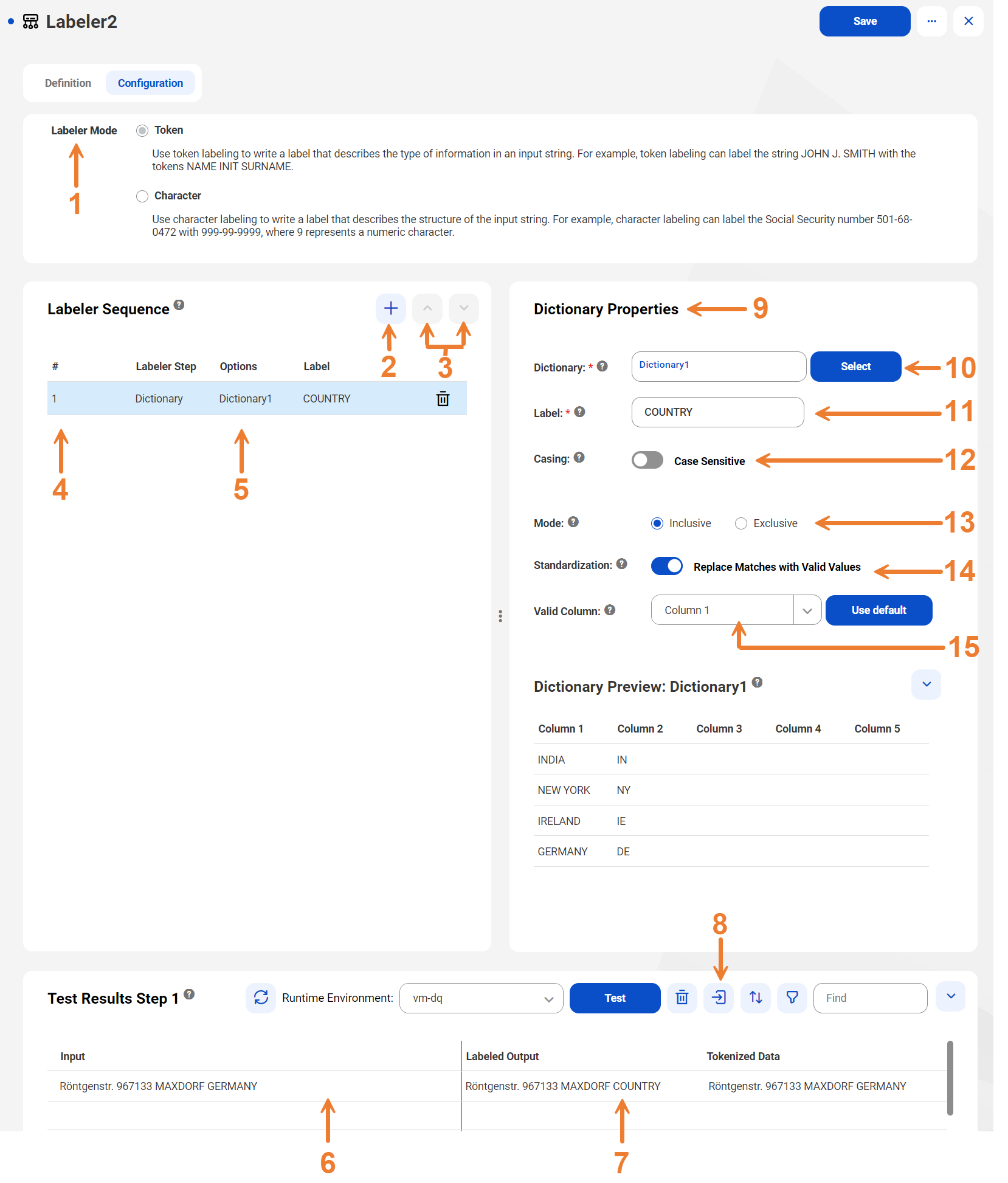Viewport: 1008px width, 1183px height.
Task: Open the Casing help icon
Action: 579,457
